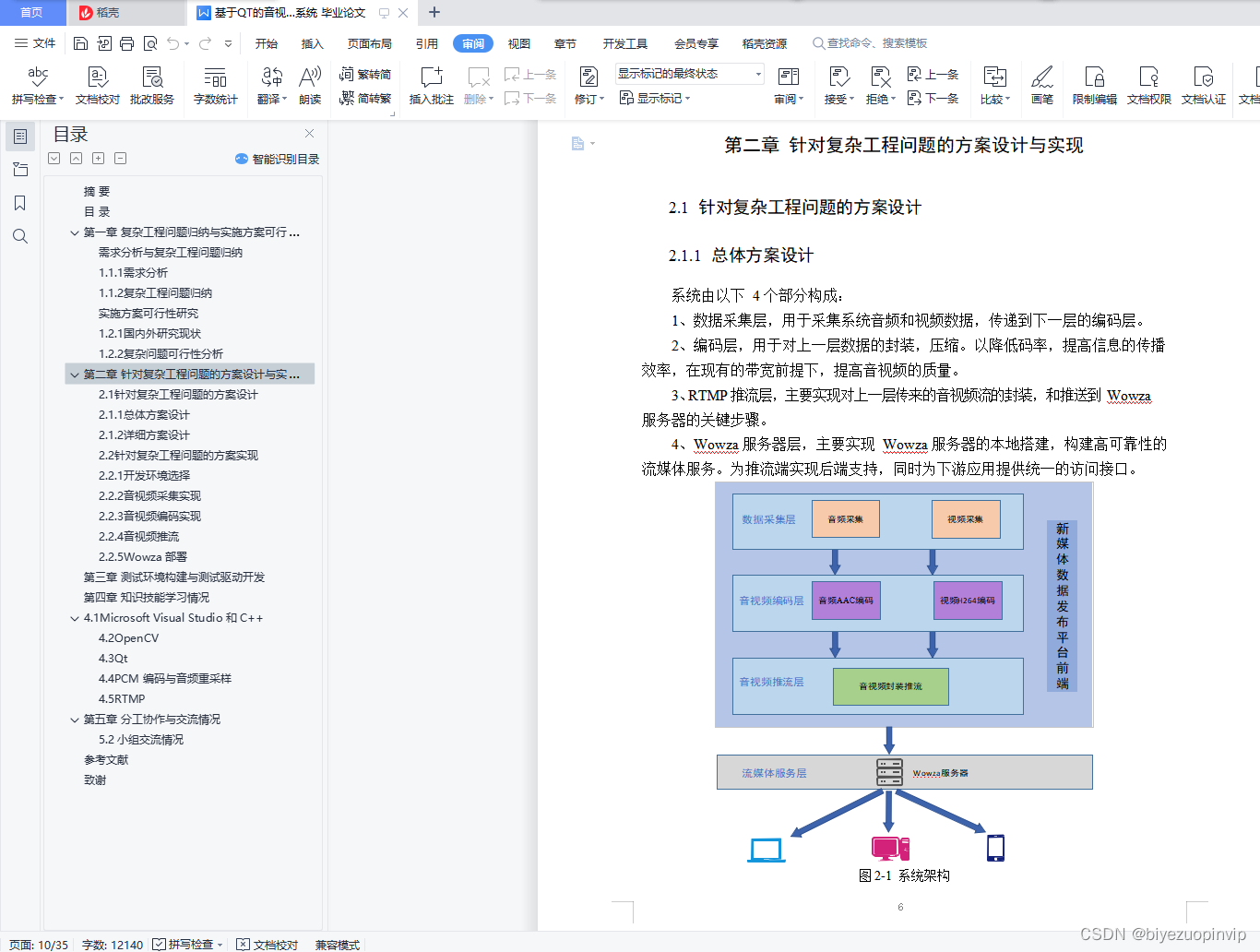Image resolution: width=1260 pixels, height=952 pixels.
Task: Open the bookmarks panel in the sidebar
Action: 19,203
